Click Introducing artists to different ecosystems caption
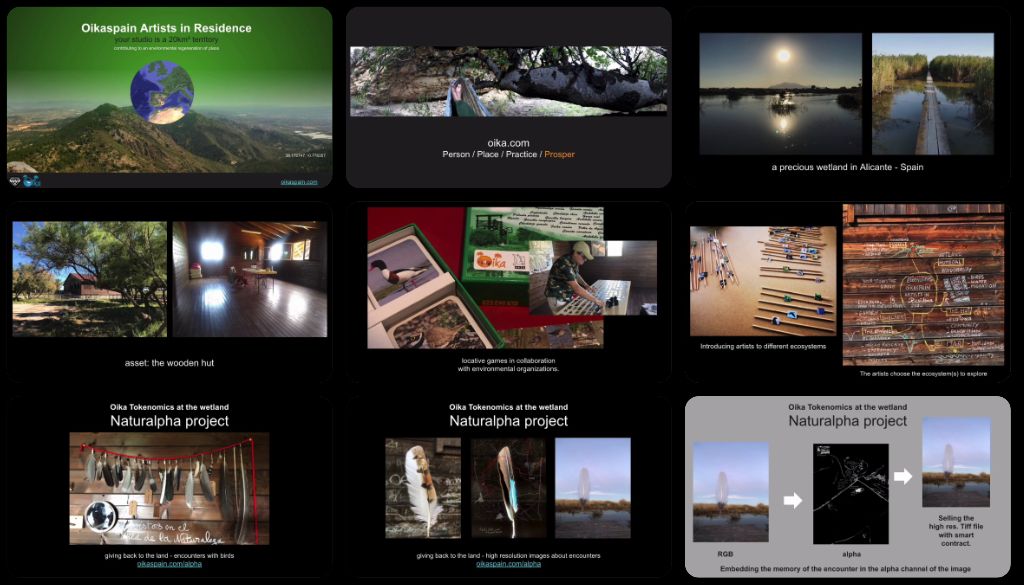 763,347
